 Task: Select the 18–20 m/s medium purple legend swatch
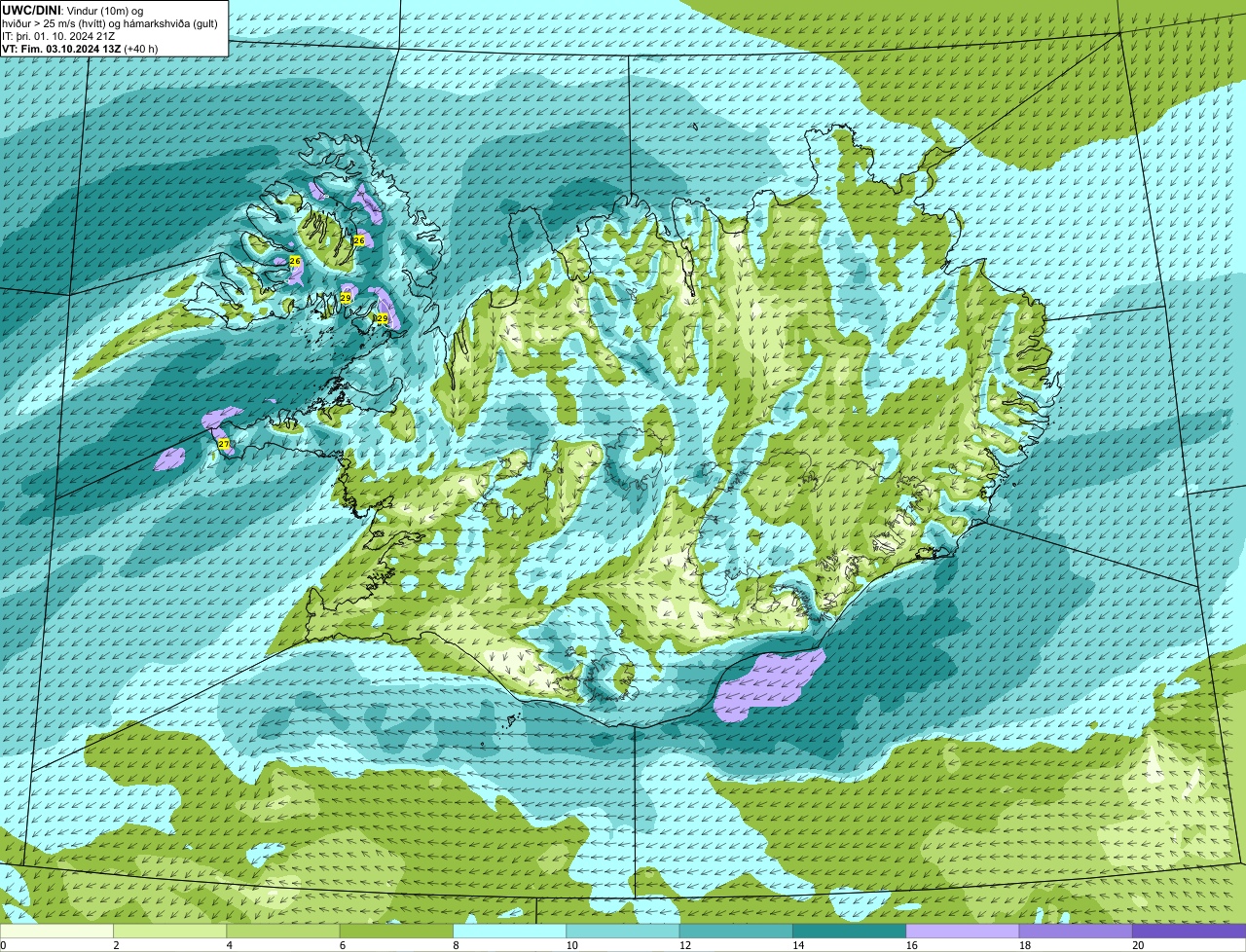point(1076,932)
